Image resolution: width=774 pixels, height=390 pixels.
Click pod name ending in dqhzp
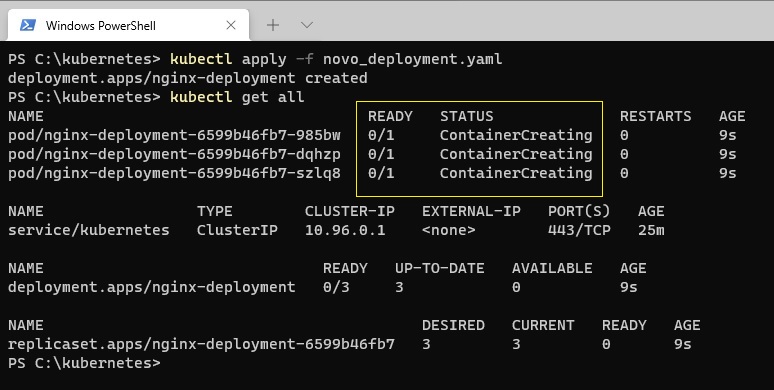[174, 155]
